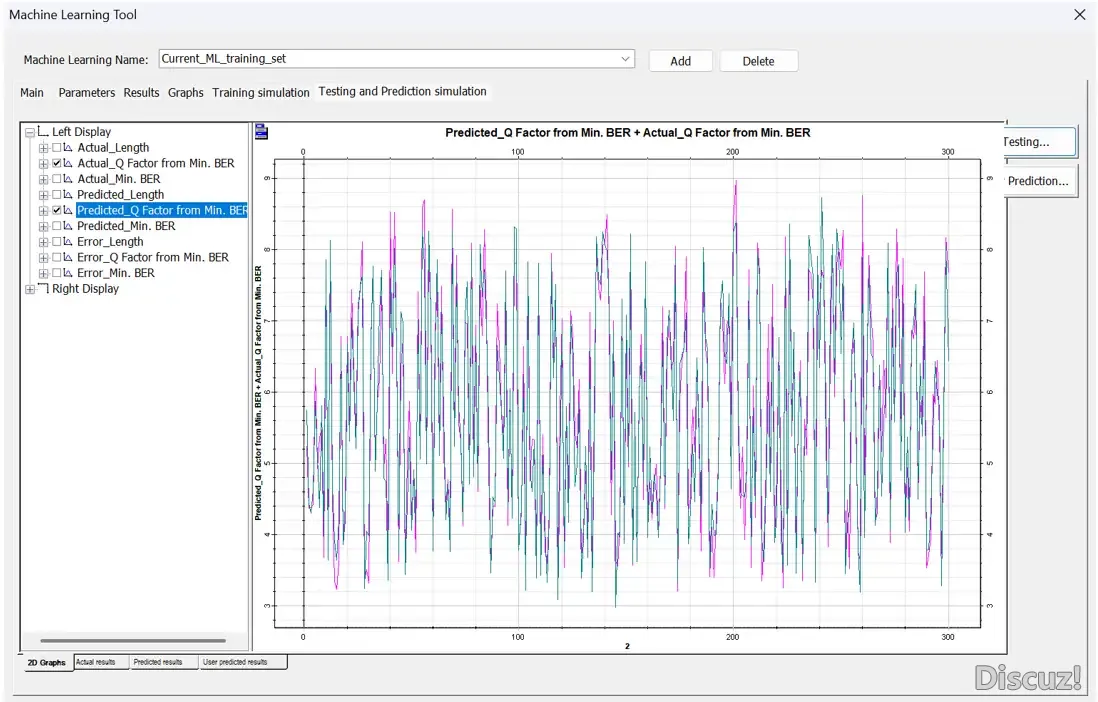Click the Delete button
This screenshot has height=702, width=1098.
point(758,61)
